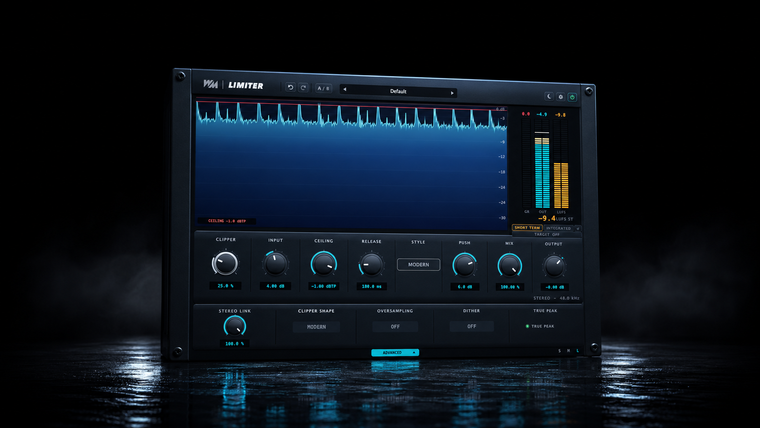Click the Ceiling value field -1.00 dBTP
Image resolution: width=760 pixels, height=428 pixels.
(x=324, y=286)
